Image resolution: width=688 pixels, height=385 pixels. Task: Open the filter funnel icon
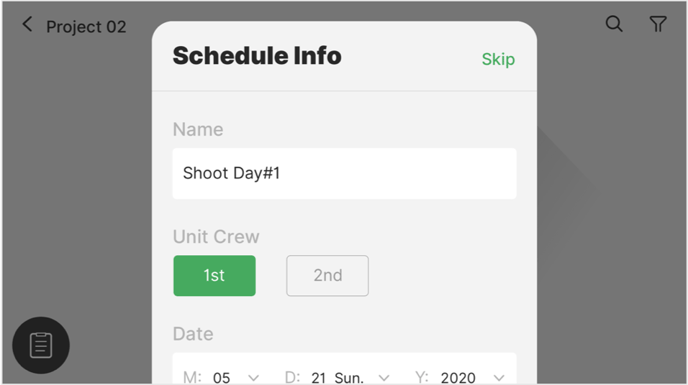658,24
